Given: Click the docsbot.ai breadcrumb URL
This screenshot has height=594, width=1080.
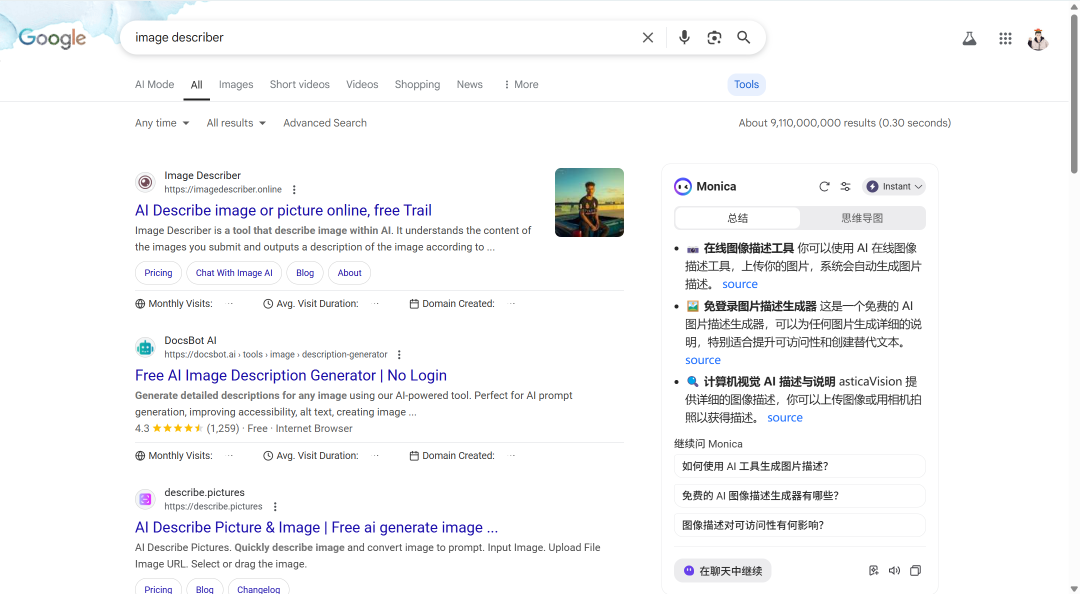Looking at the screenshot, I should (x=276, y=354).
